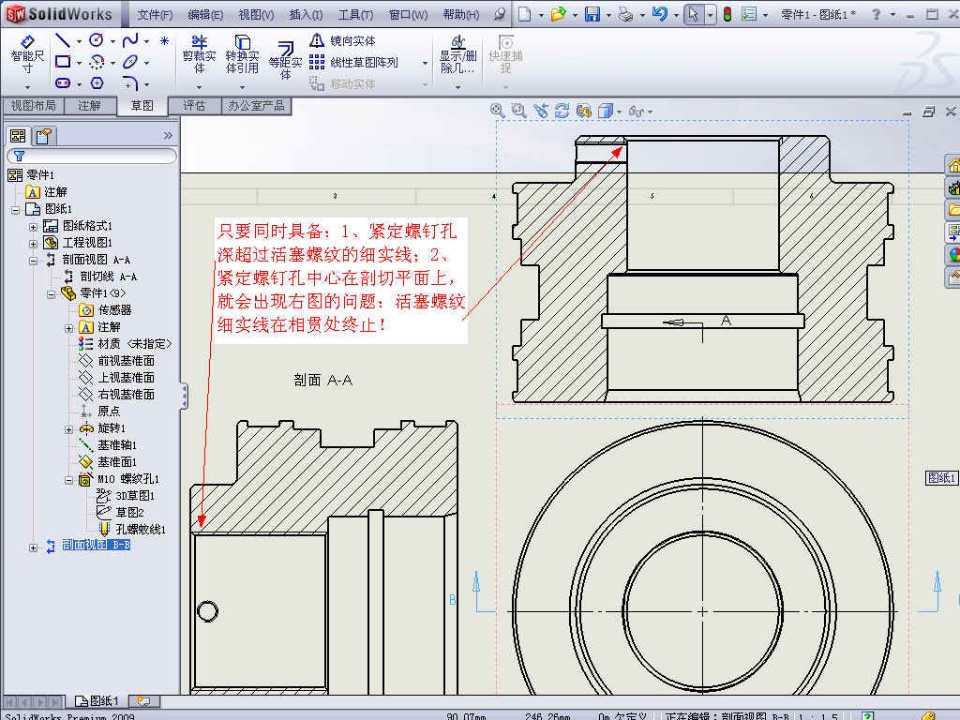Switch to the 评估 ribbon tab
Image resolution: width=960 pixels, height=720 pixels.
(x=194, y=106)
